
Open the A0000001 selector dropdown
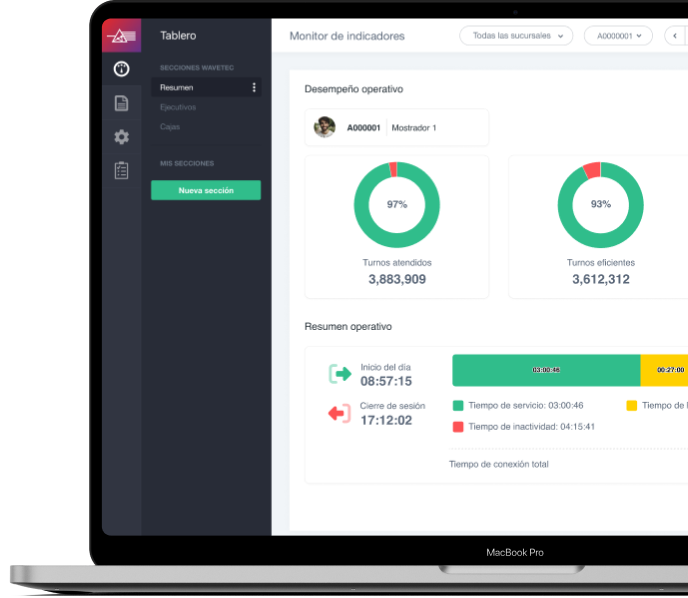(618, 36)
